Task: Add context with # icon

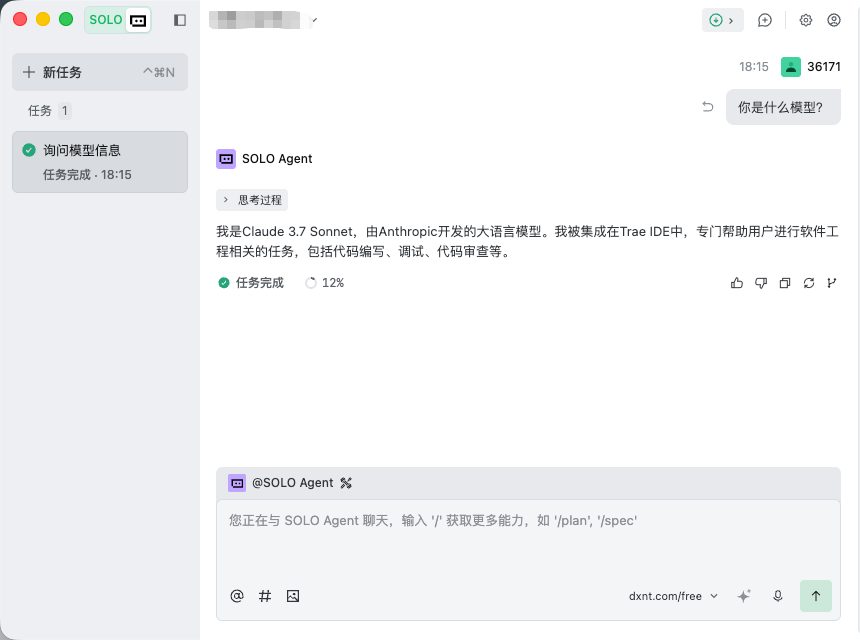Action: [265, 596]
